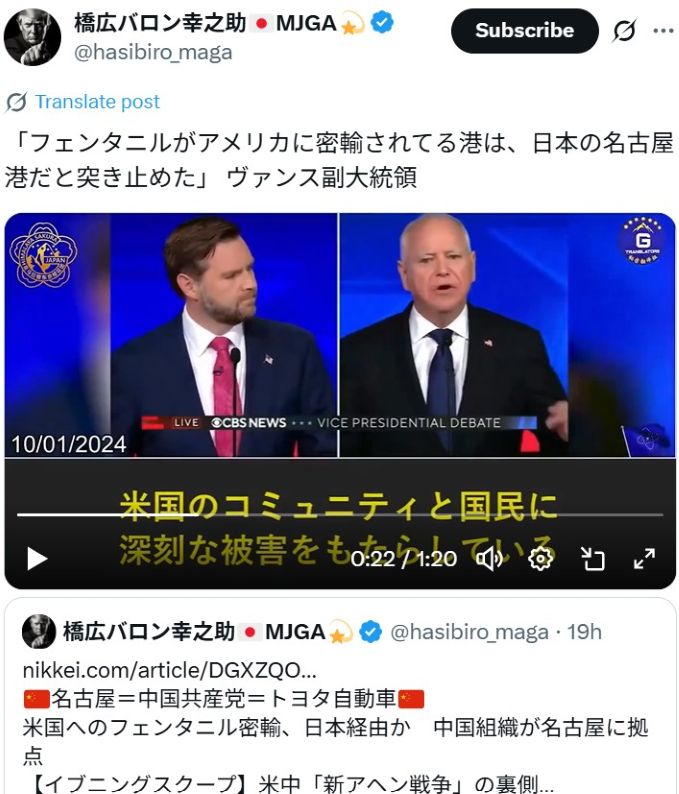Viewport: 679px width, 794px height.
Task: Open Grok icon next to Subscribe
Action: (x=624, y=31)
